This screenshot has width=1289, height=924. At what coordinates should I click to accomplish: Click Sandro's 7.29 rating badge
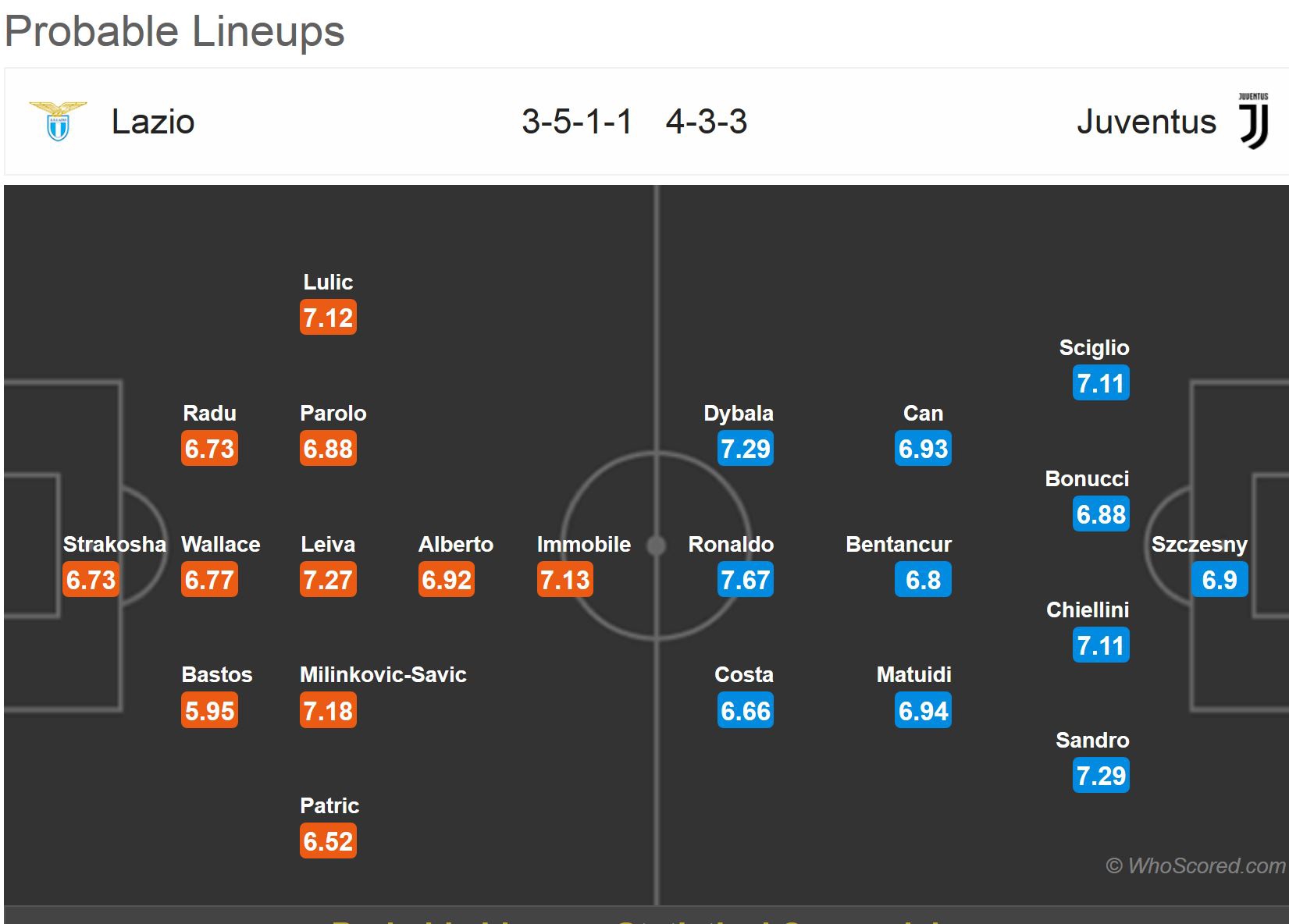[x=1101, y=776]
